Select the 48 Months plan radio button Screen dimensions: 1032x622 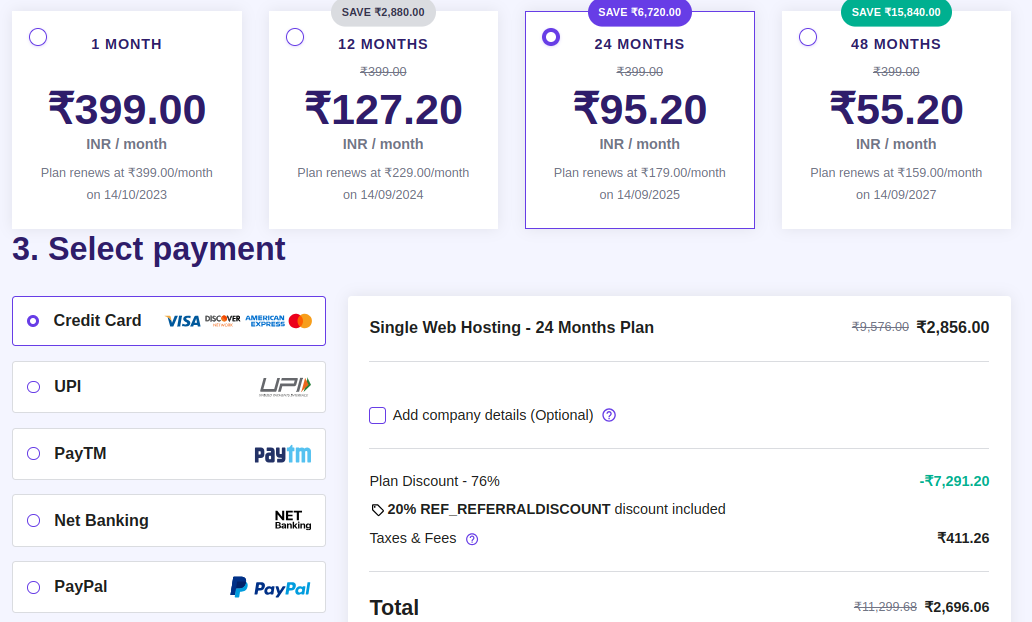click(808, 37)
